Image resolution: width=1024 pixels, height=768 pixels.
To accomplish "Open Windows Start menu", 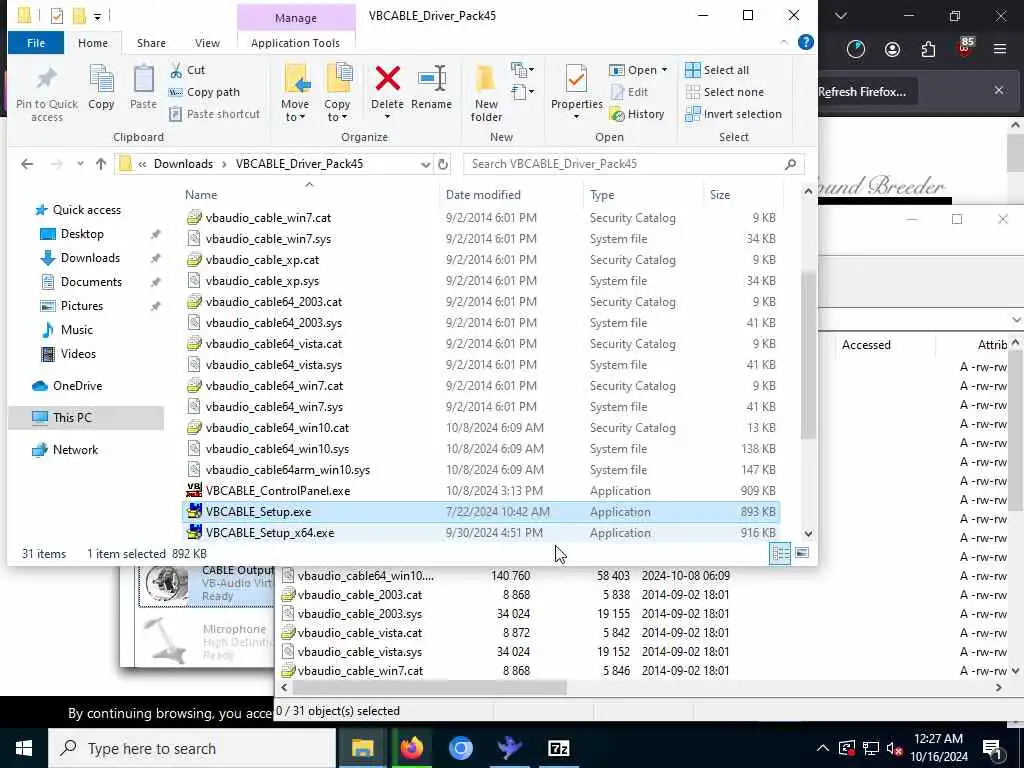I will click(24, 748).
